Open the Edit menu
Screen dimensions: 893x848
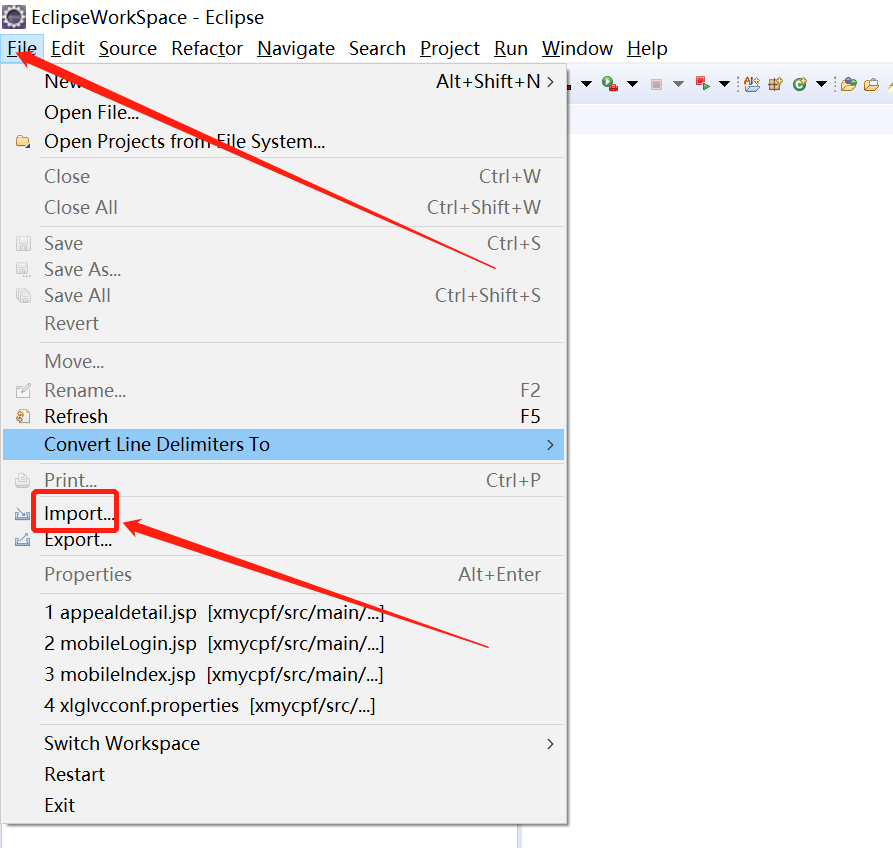[x=67, y=48]
